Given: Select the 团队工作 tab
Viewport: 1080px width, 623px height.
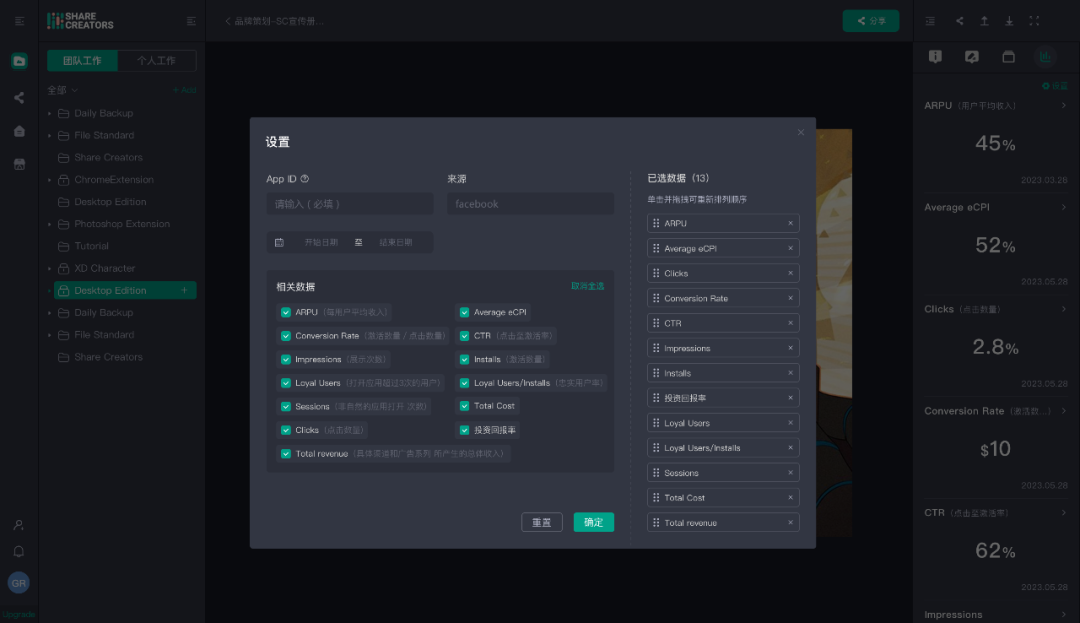Looking at the screenshot, I should click(x=82, y=61).
